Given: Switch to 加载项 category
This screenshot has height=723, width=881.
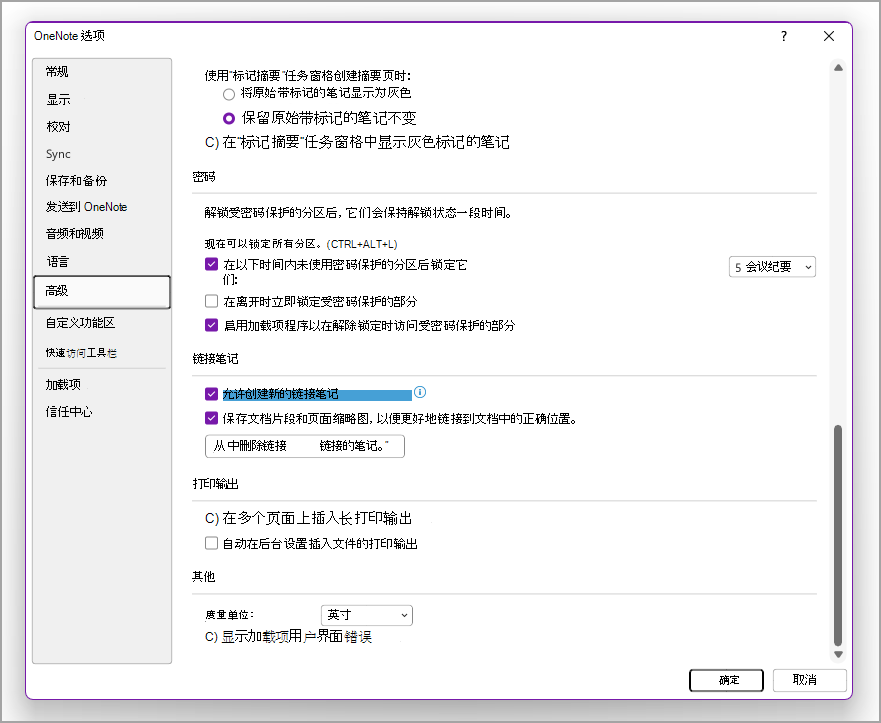Looking at the screenshot, I should click(102, 384).
